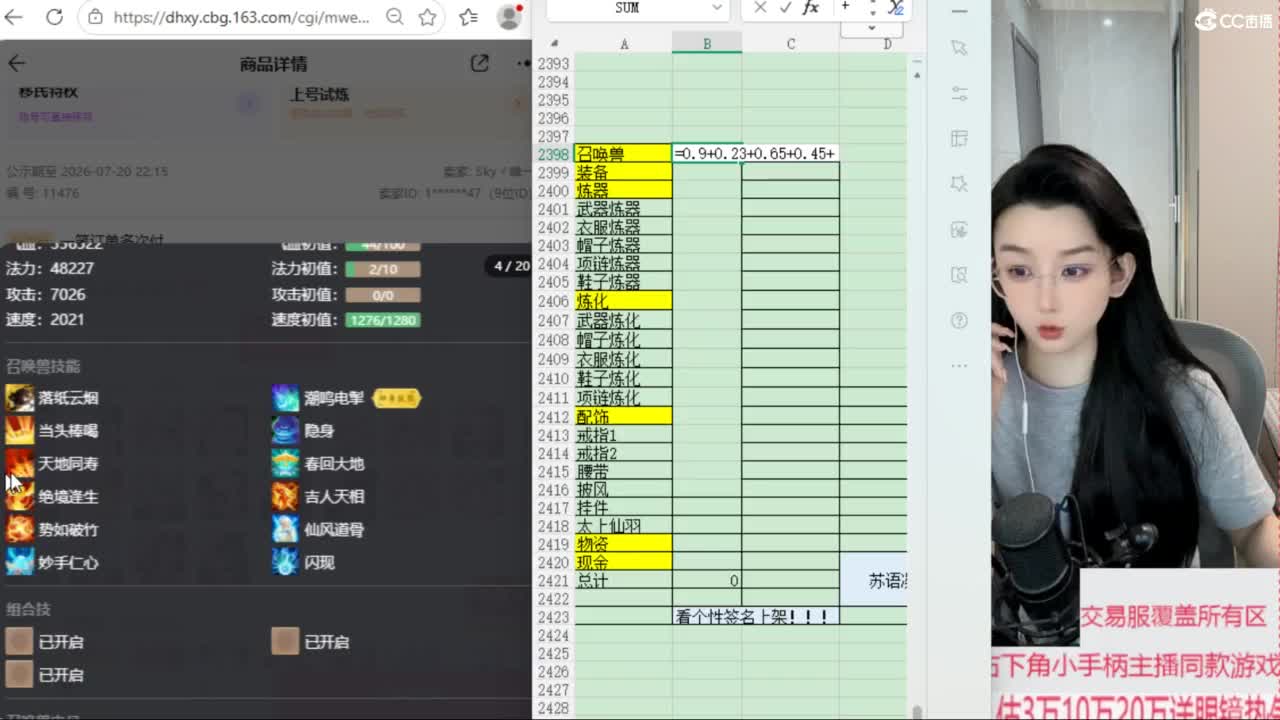Click the 吉人天相 skill icon
This screenshot has height=720, width=1280.
[286, 497]
